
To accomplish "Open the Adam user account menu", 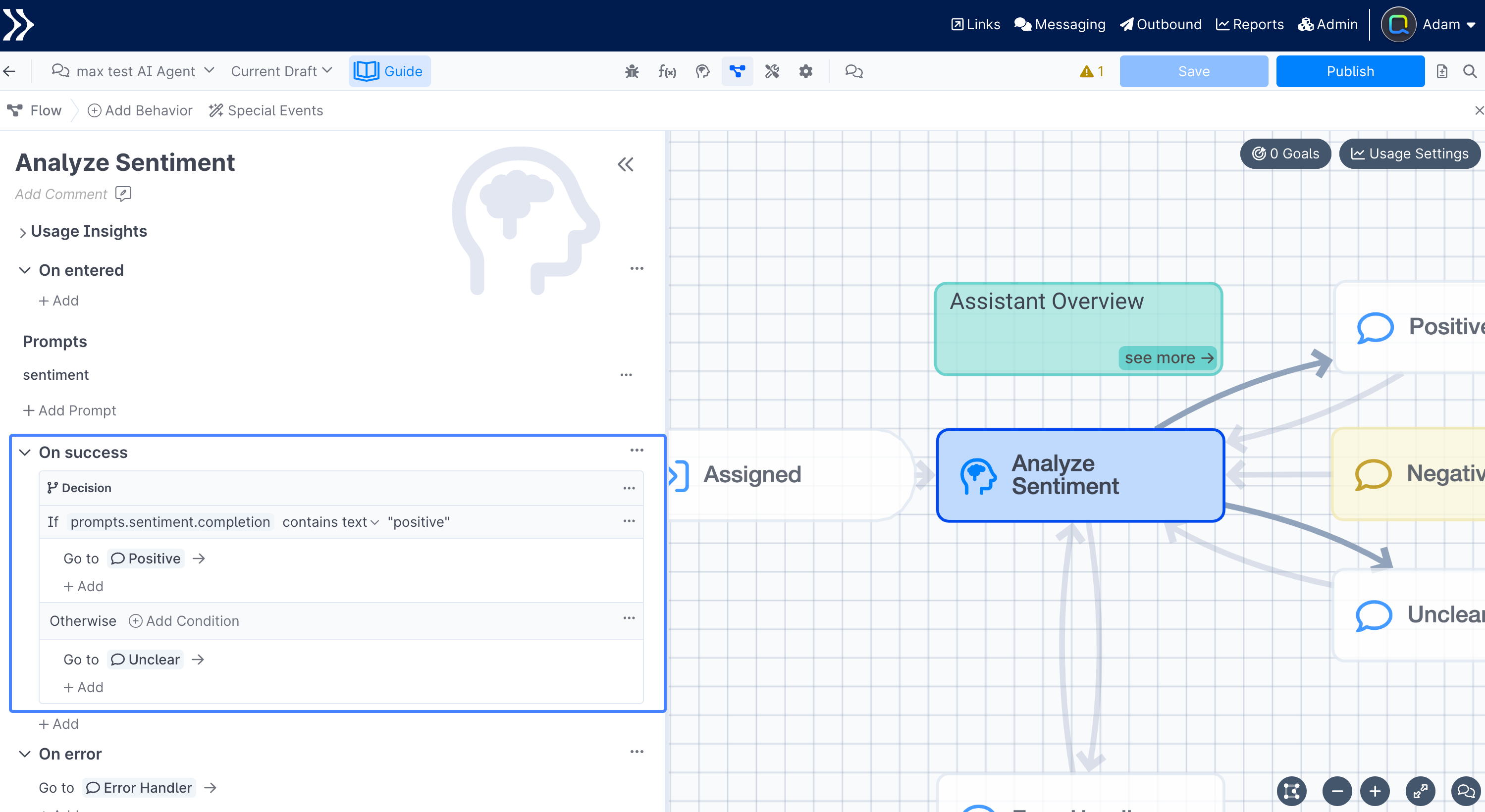I will (1428, 25).
